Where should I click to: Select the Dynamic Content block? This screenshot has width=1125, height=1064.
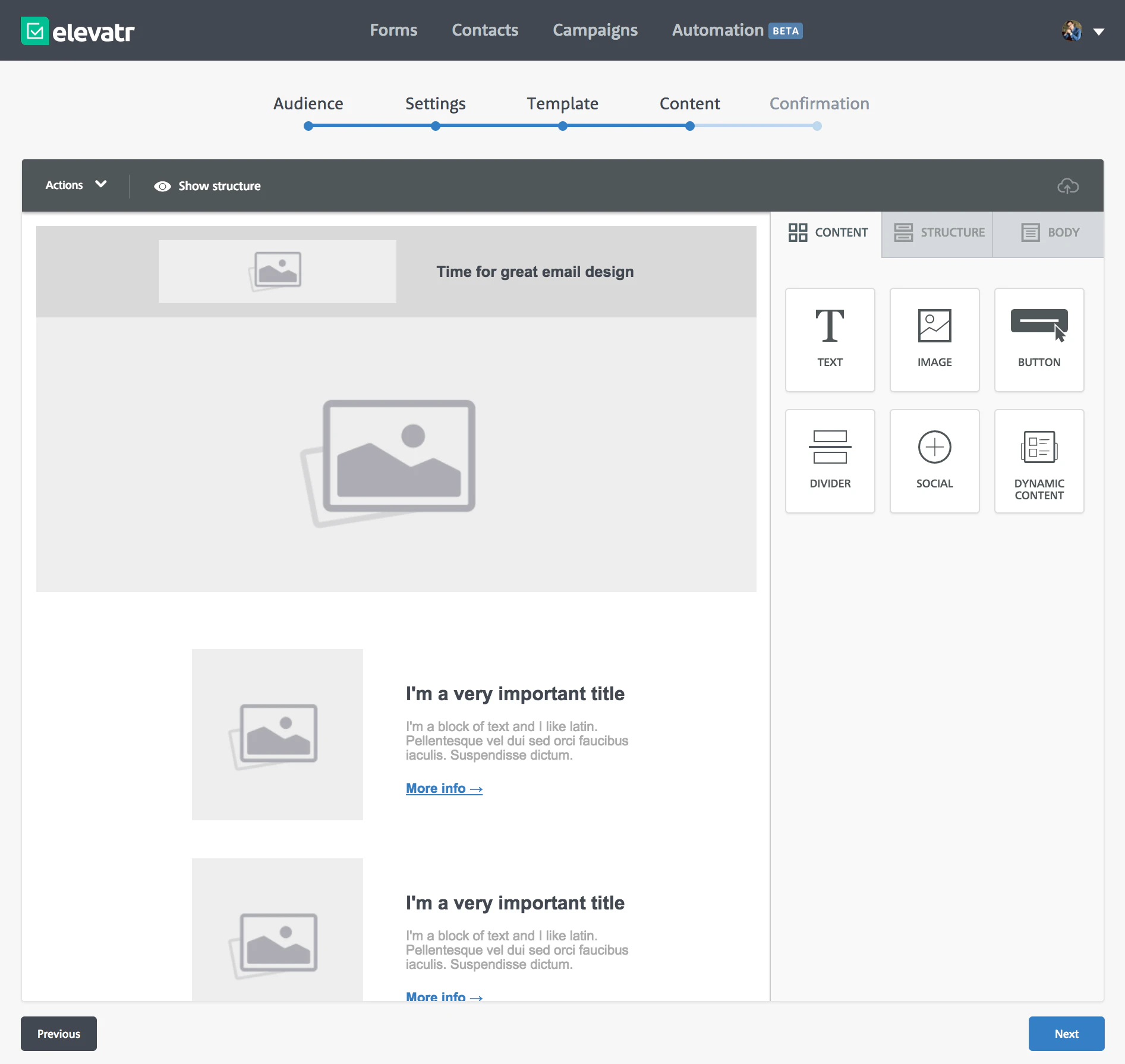1039,461
